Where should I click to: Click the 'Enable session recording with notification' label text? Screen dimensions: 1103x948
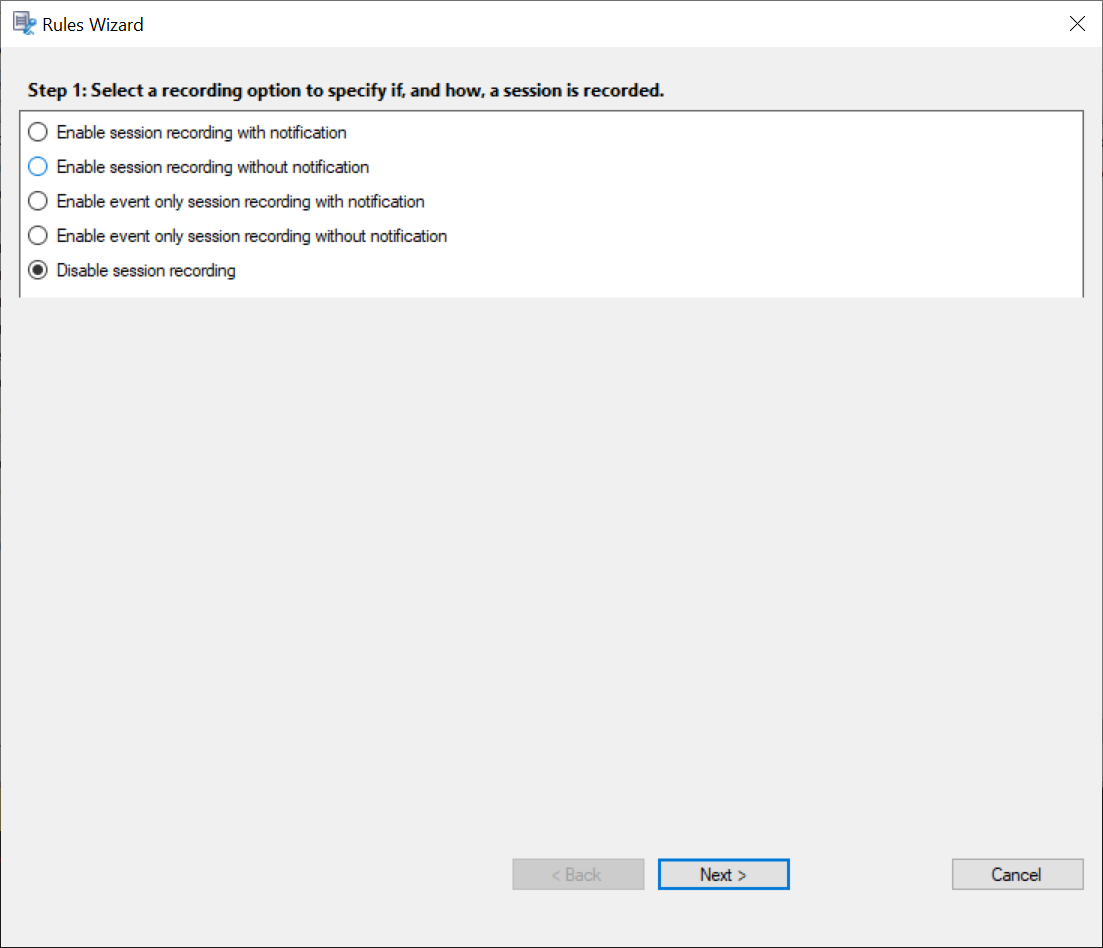pos(201,132)
